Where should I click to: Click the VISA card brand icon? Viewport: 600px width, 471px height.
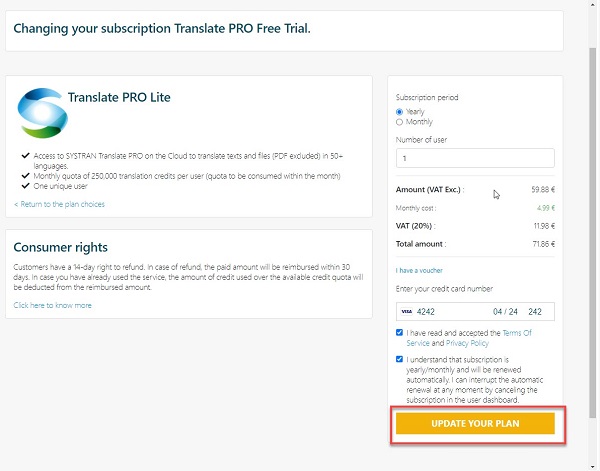click(407, 311)
